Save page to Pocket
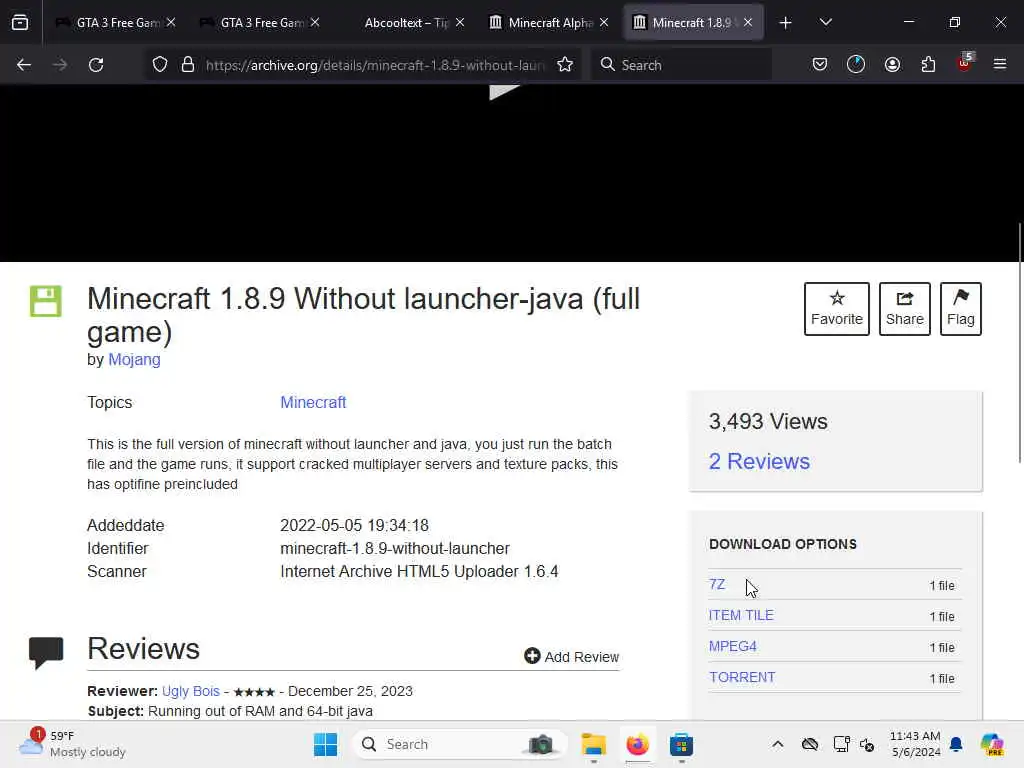The height and width of the screenshot is (768, 1024). [820, 65]
